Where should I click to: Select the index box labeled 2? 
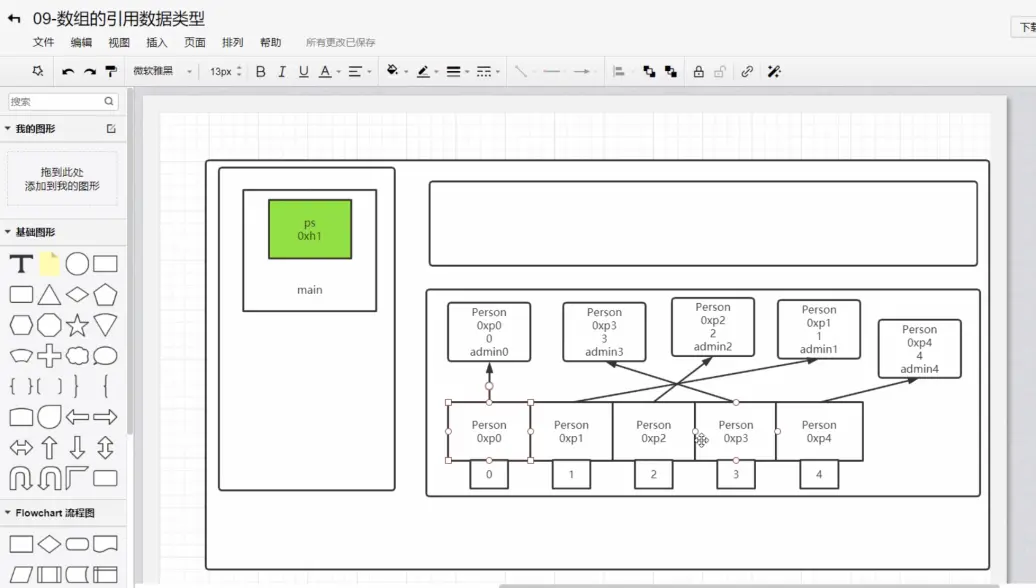pos(653,474)
